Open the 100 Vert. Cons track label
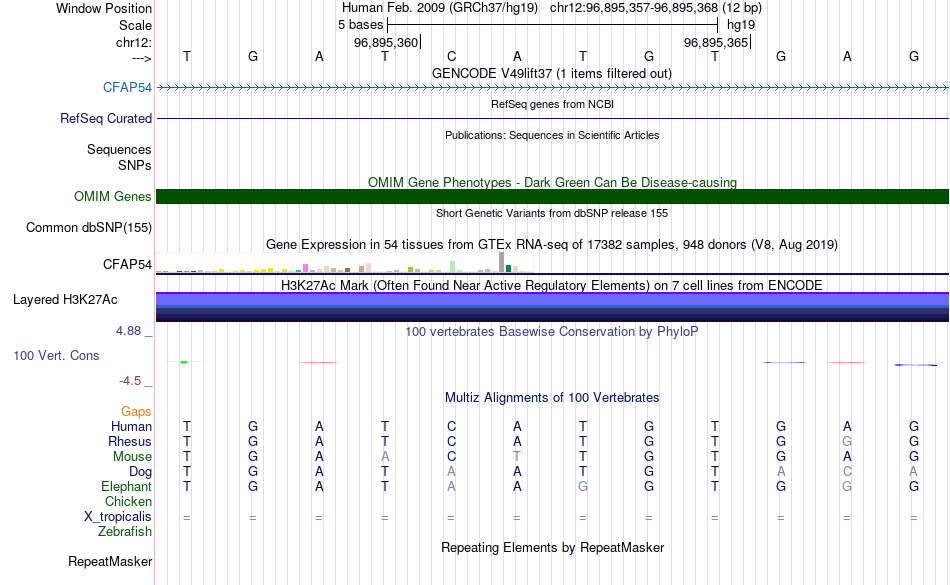 click(x=56, y=355)
